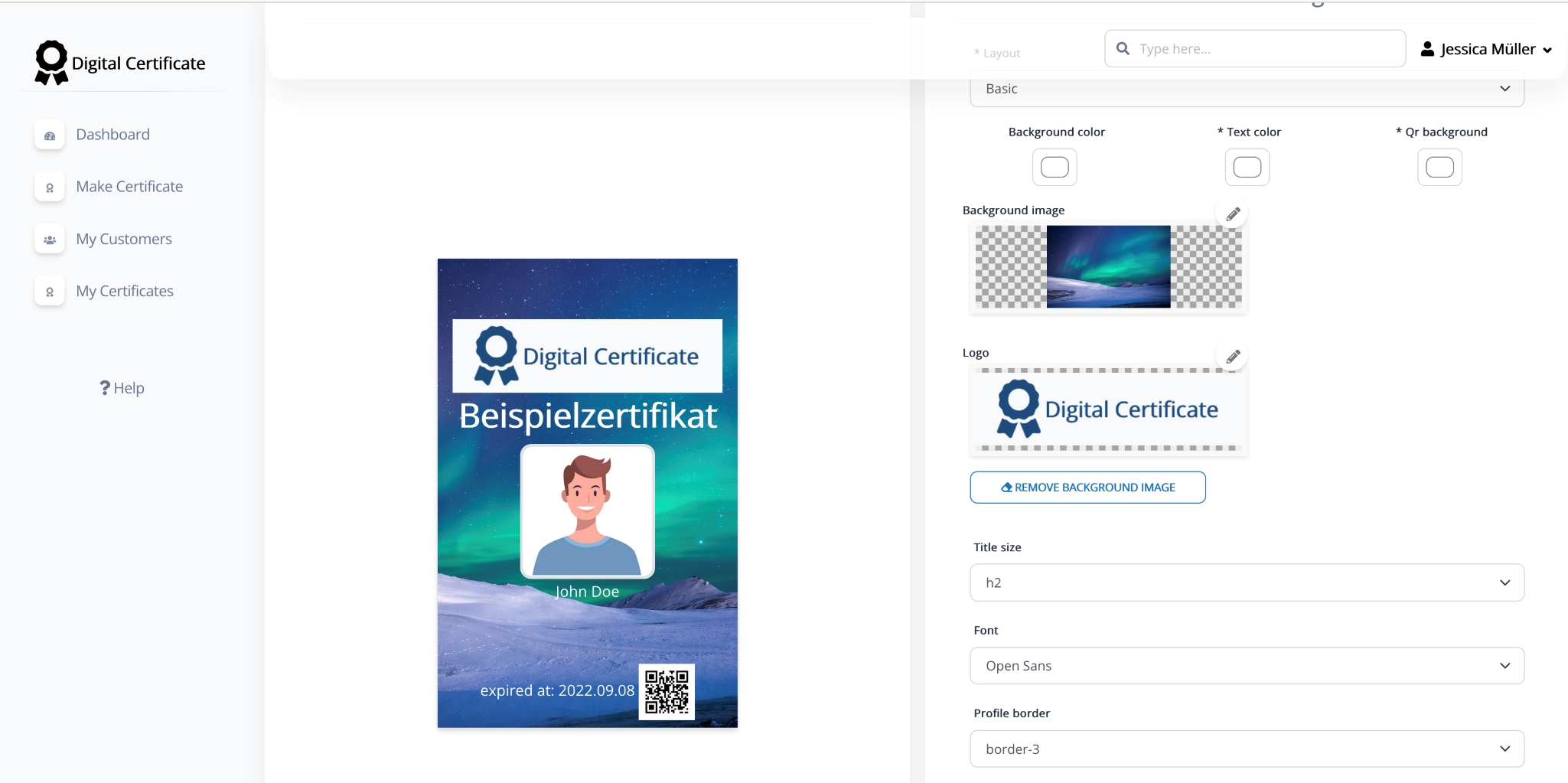Click the search magnifier icon
The image size is (1568, 783).
1122,47
